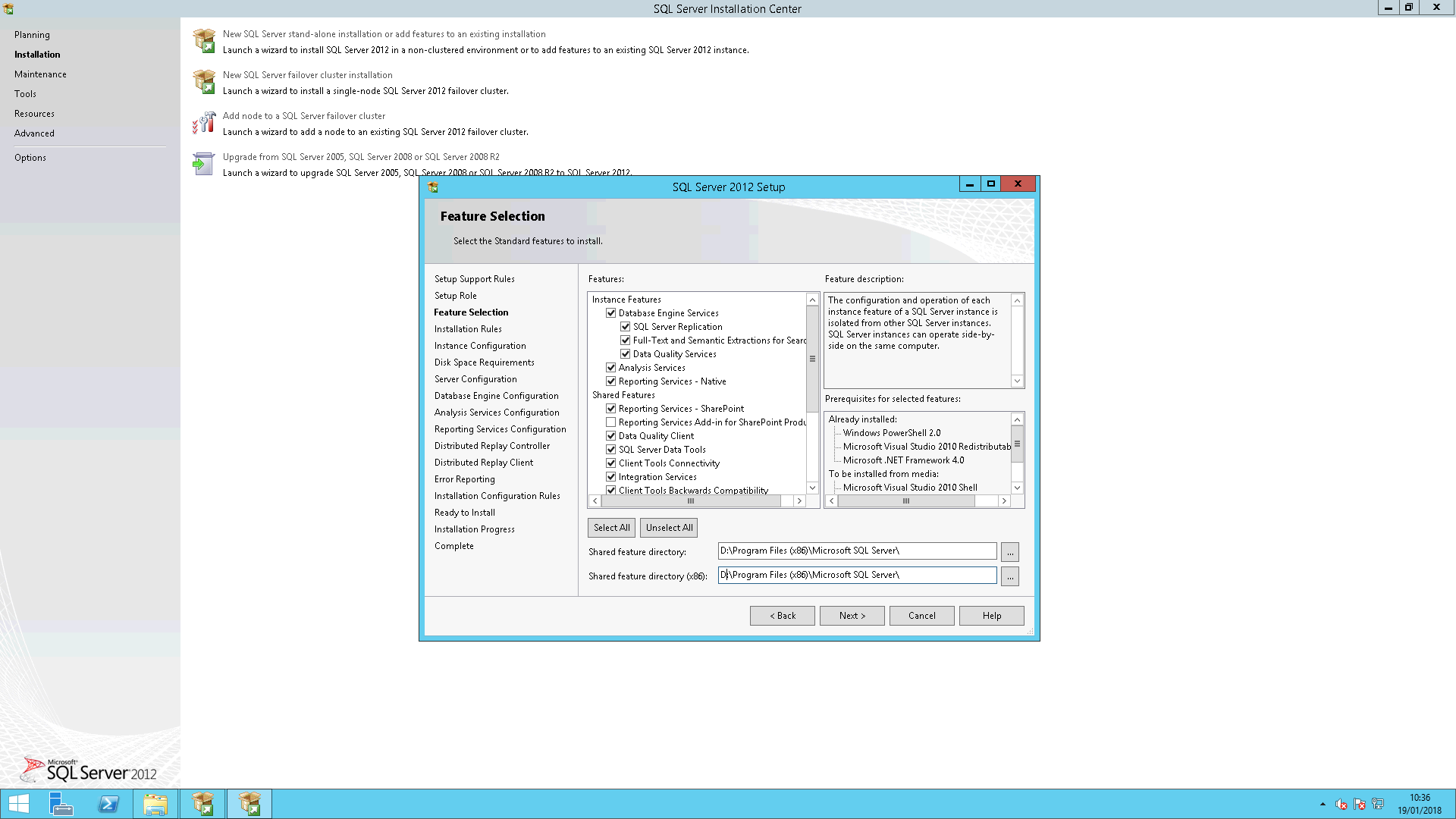Uncheck Data Quality Client
Viewport: 1456px width, 819px height.
610,436
